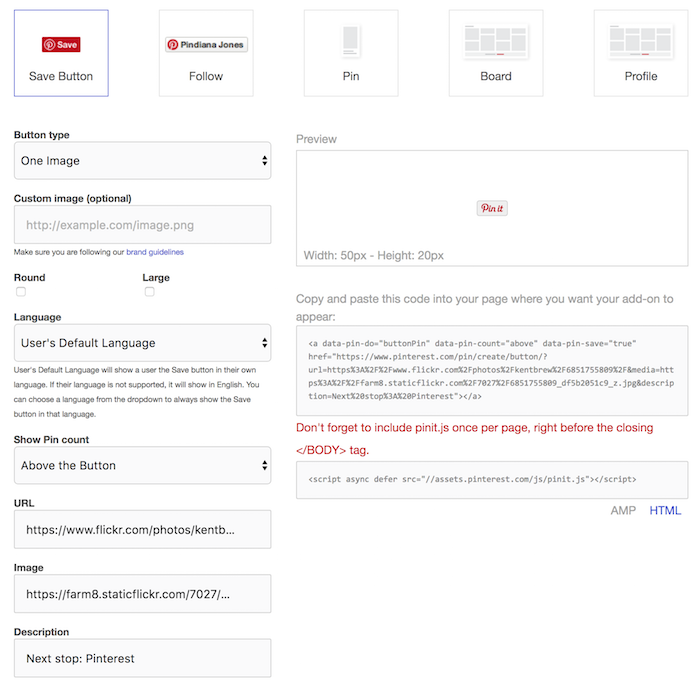The width and height of the screenshot is (700, 684).
Task: Click the pinit.js script code box
Action: click(x=492, y=480)
